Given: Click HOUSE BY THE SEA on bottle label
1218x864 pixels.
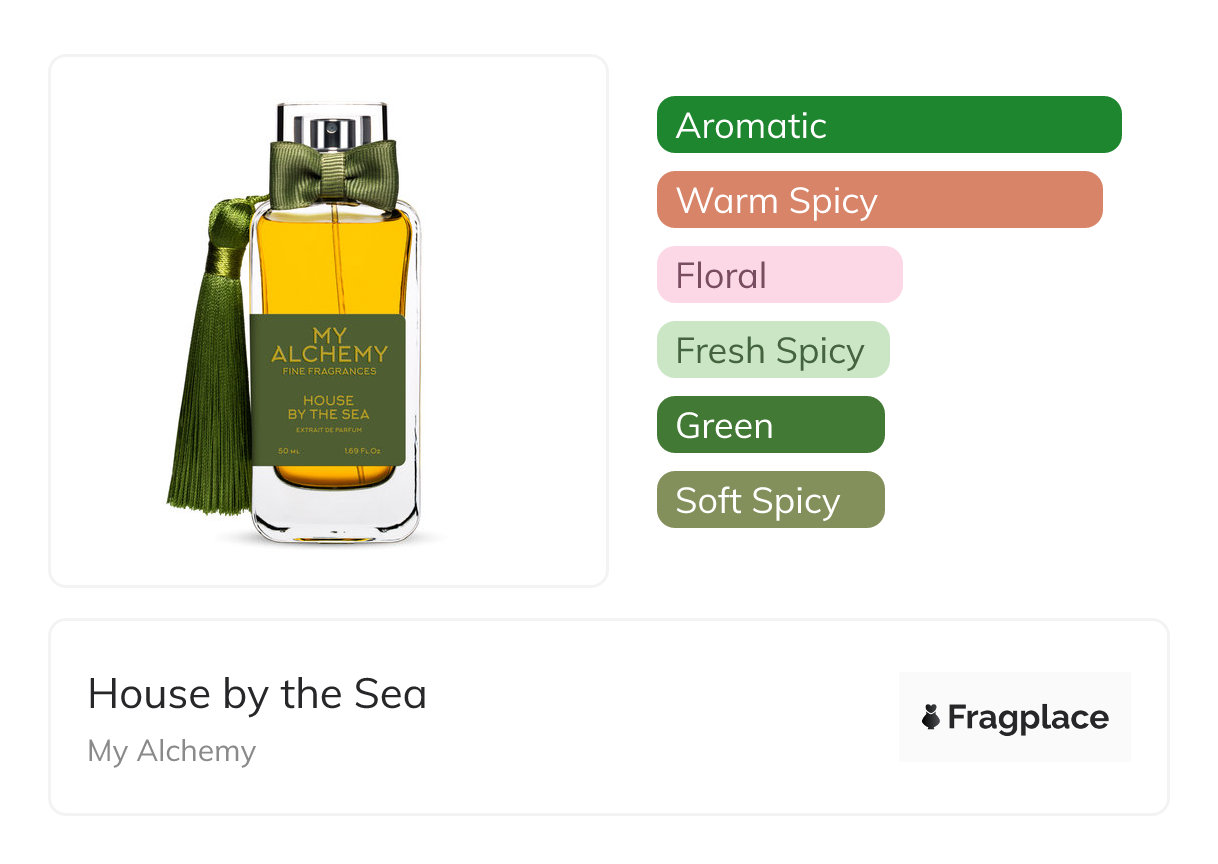Looking at the screenshot, I should pyautogui.click(x=328, y=407).
